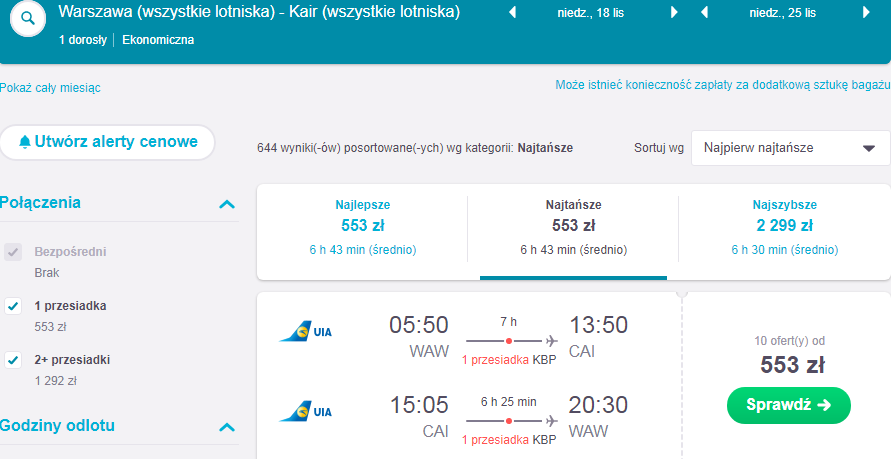Viewport: 891px width, 459px height.
Task: Click return departure time 15:05
Action: point(419,405)
